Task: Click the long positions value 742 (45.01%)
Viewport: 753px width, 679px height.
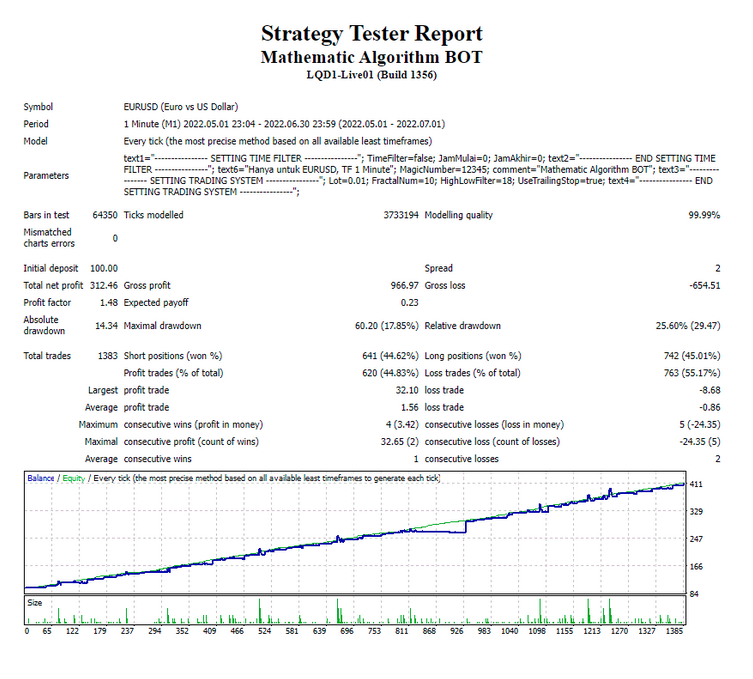Action: click(x=692, y=356)
